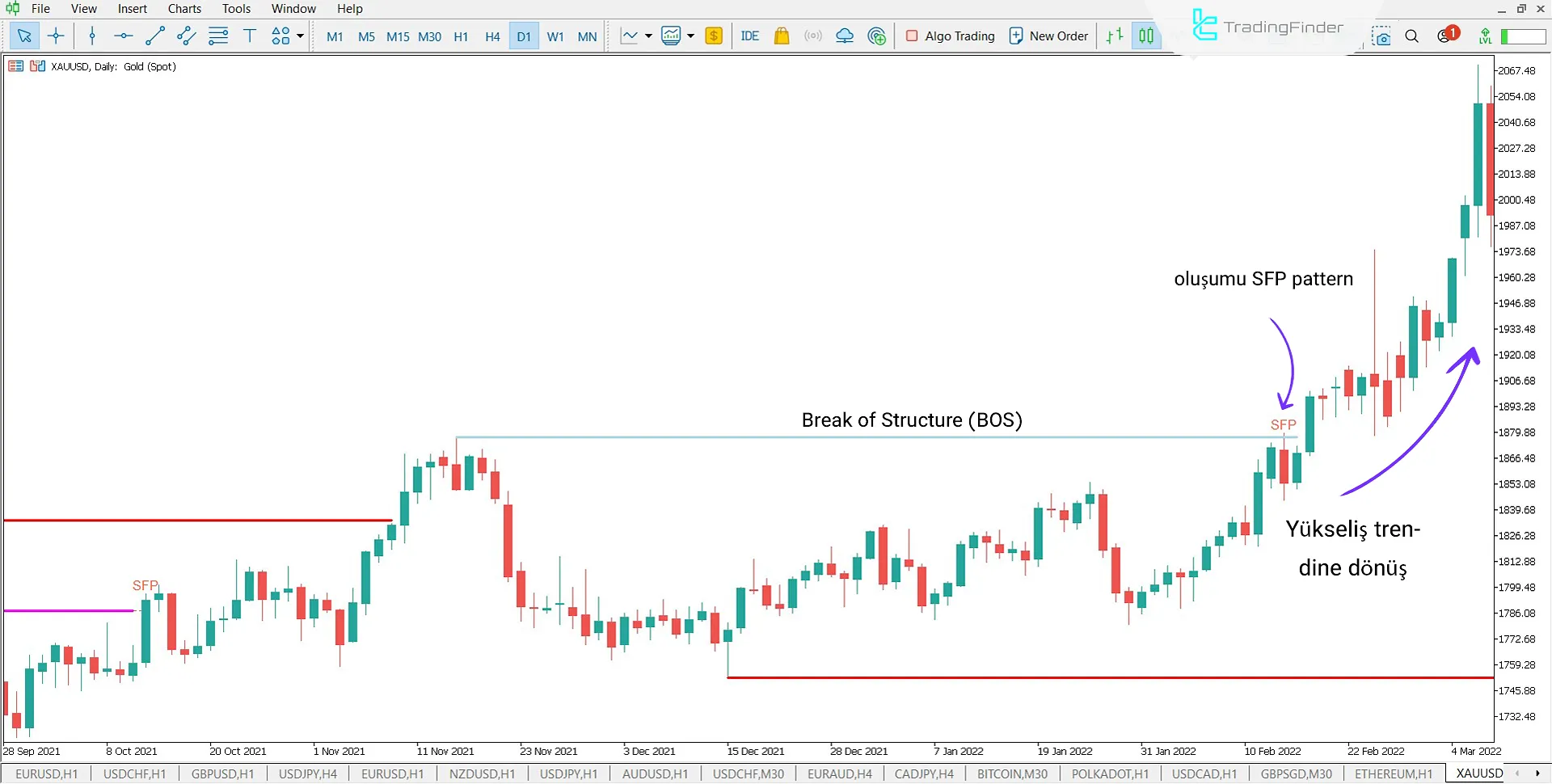The image size is (1552, 784).
Task: Select the Vertical Line tool
Action: (92, 36)
